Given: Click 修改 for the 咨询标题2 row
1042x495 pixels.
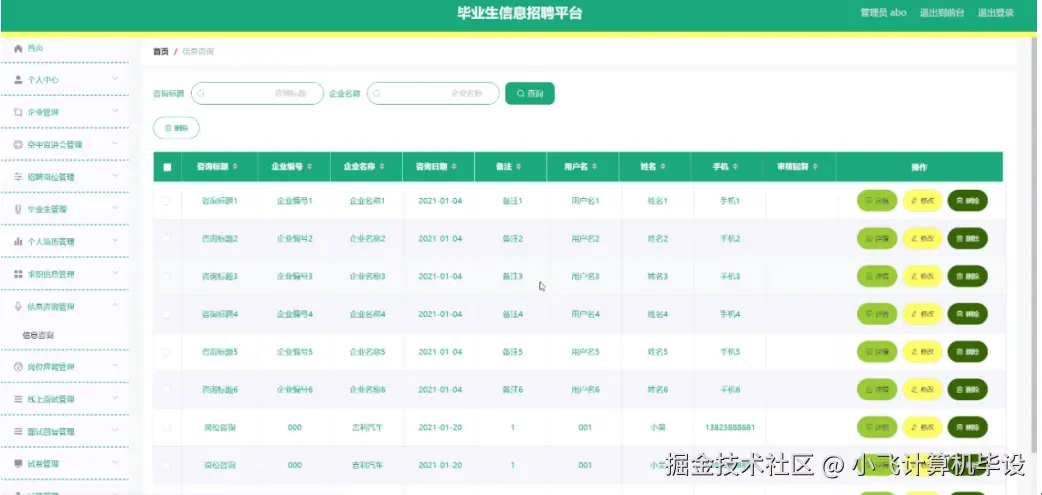Looking at the screenshot, I should (x=922, y=239).
